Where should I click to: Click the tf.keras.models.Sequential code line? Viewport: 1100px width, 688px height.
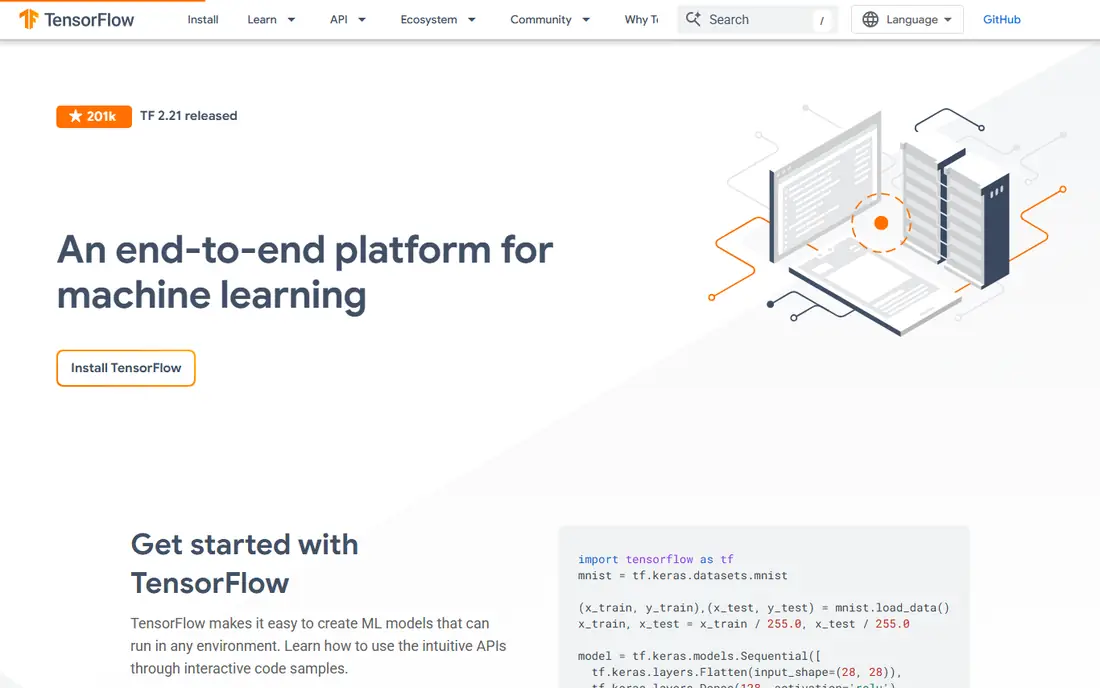[x=699, y=656]
